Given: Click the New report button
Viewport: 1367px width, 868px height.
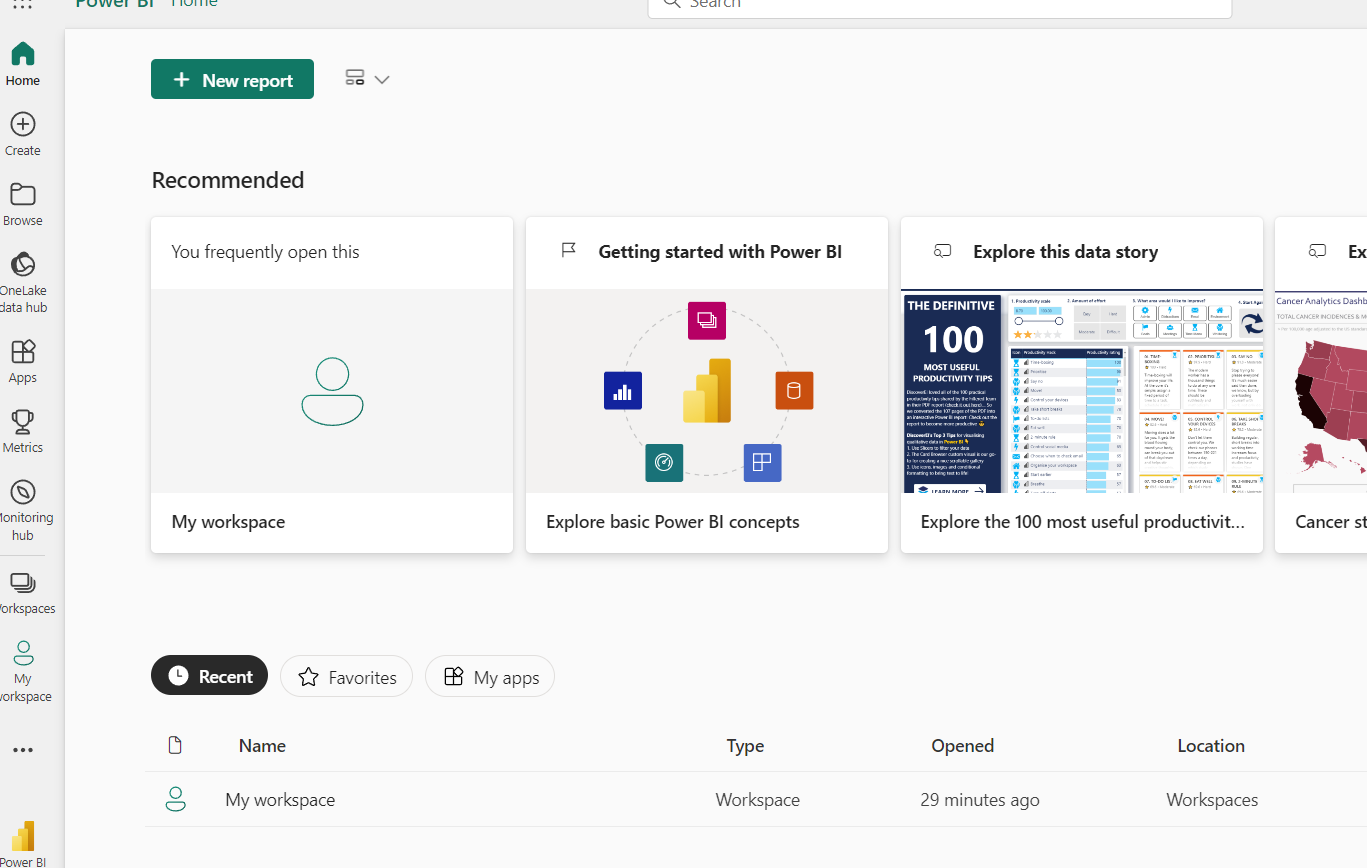Looking at the screenshot, I should click(x=232, y=79).
